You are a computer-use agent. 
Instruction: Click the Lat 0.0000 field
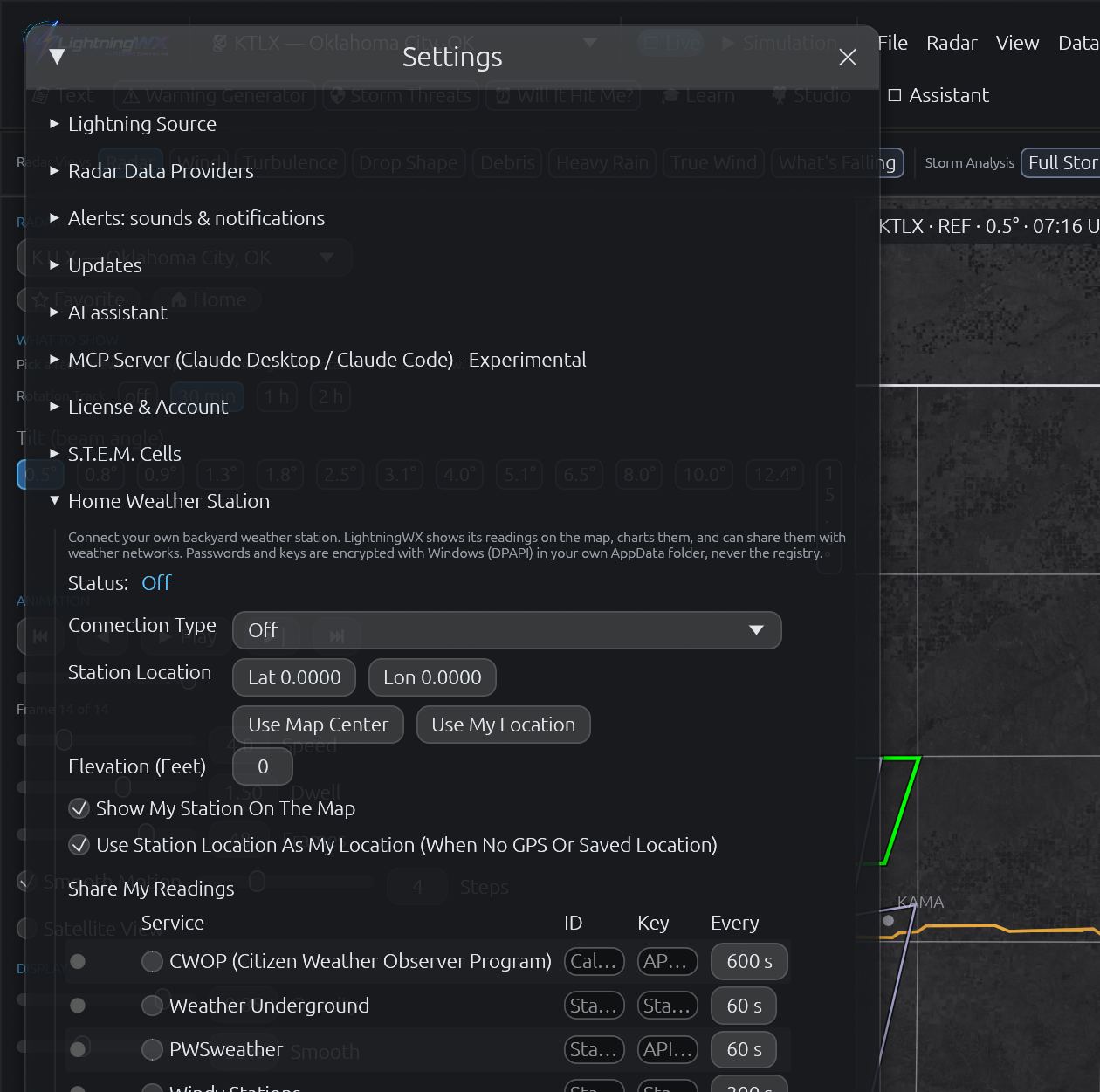coord(294,677)
